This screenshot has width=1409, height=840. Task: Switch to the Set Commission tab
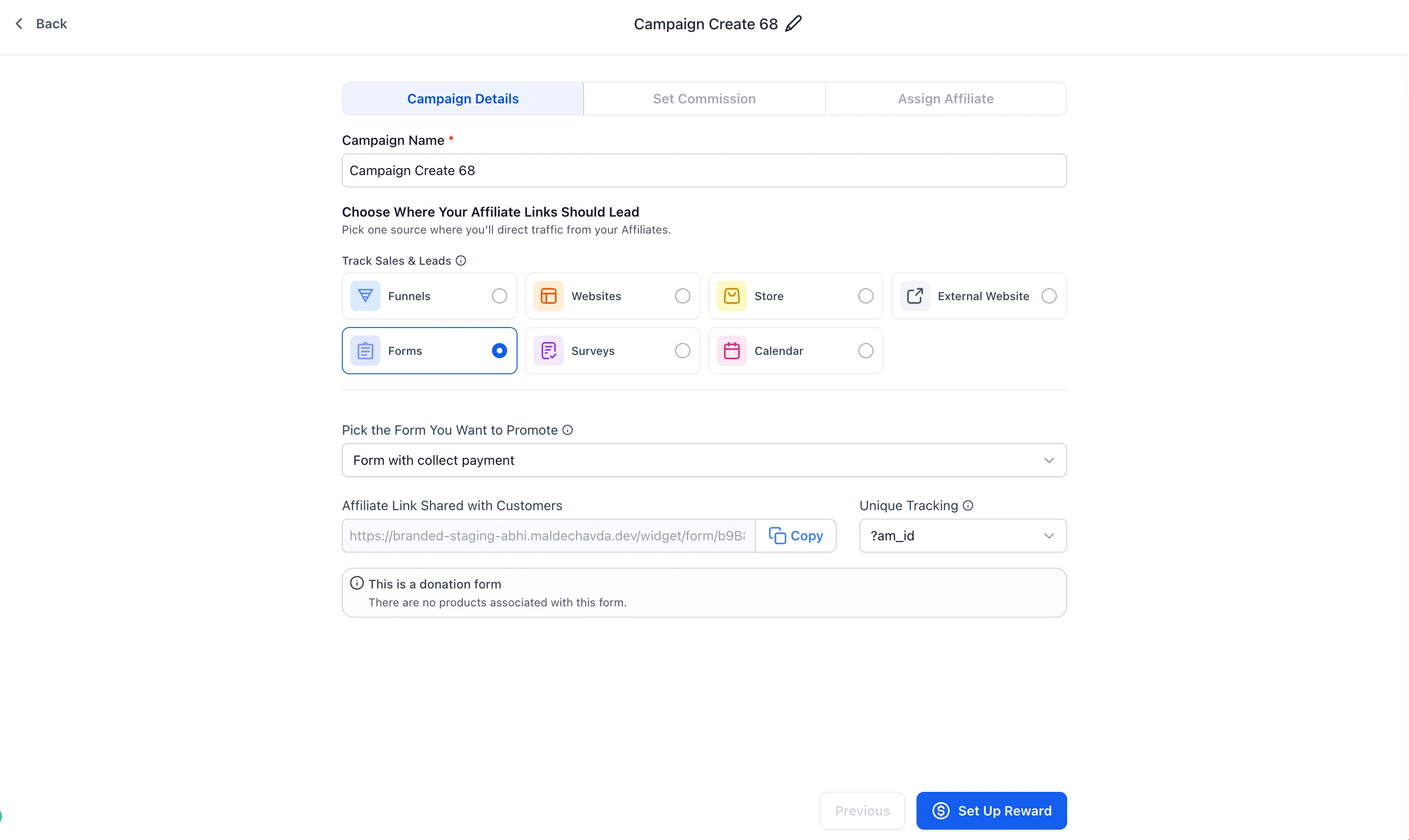click(x=704, y=98)
